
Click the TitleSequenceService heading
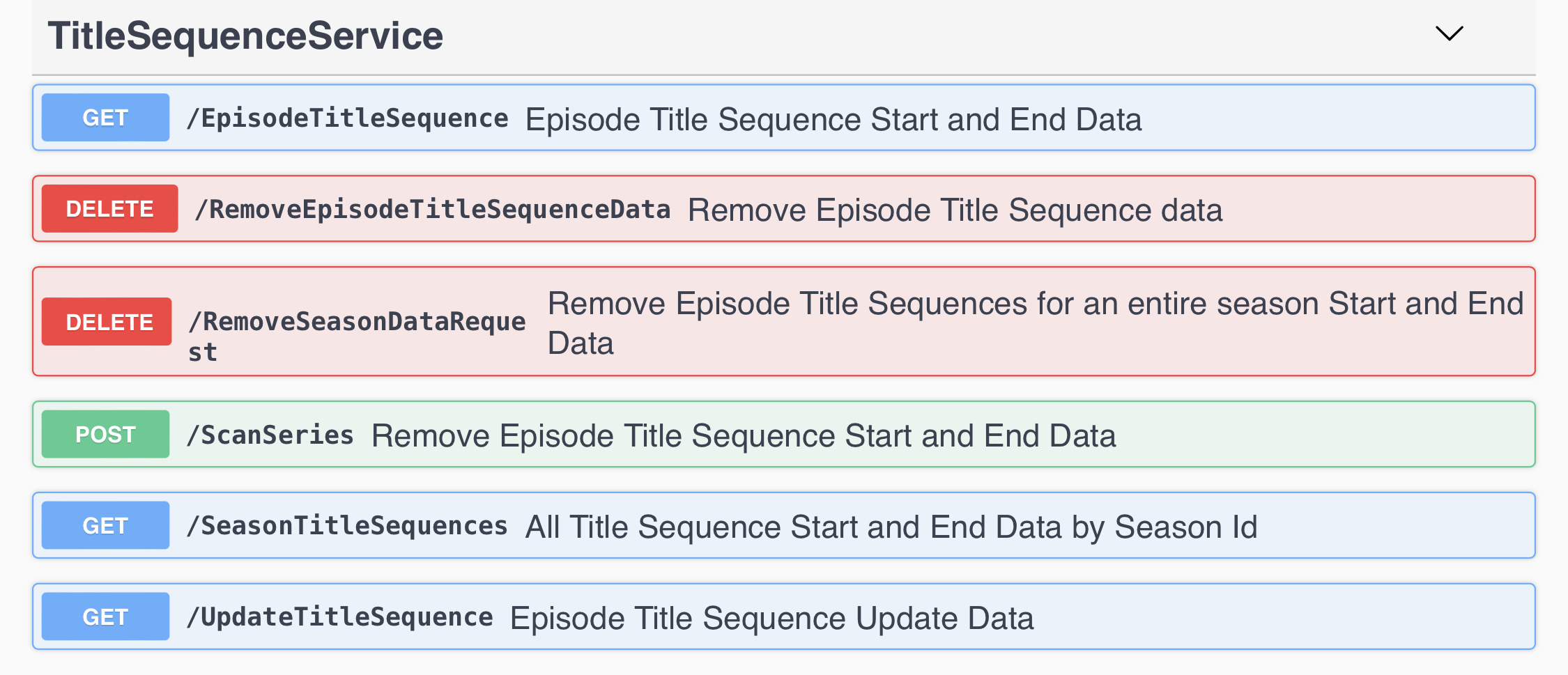coord(245,36)
